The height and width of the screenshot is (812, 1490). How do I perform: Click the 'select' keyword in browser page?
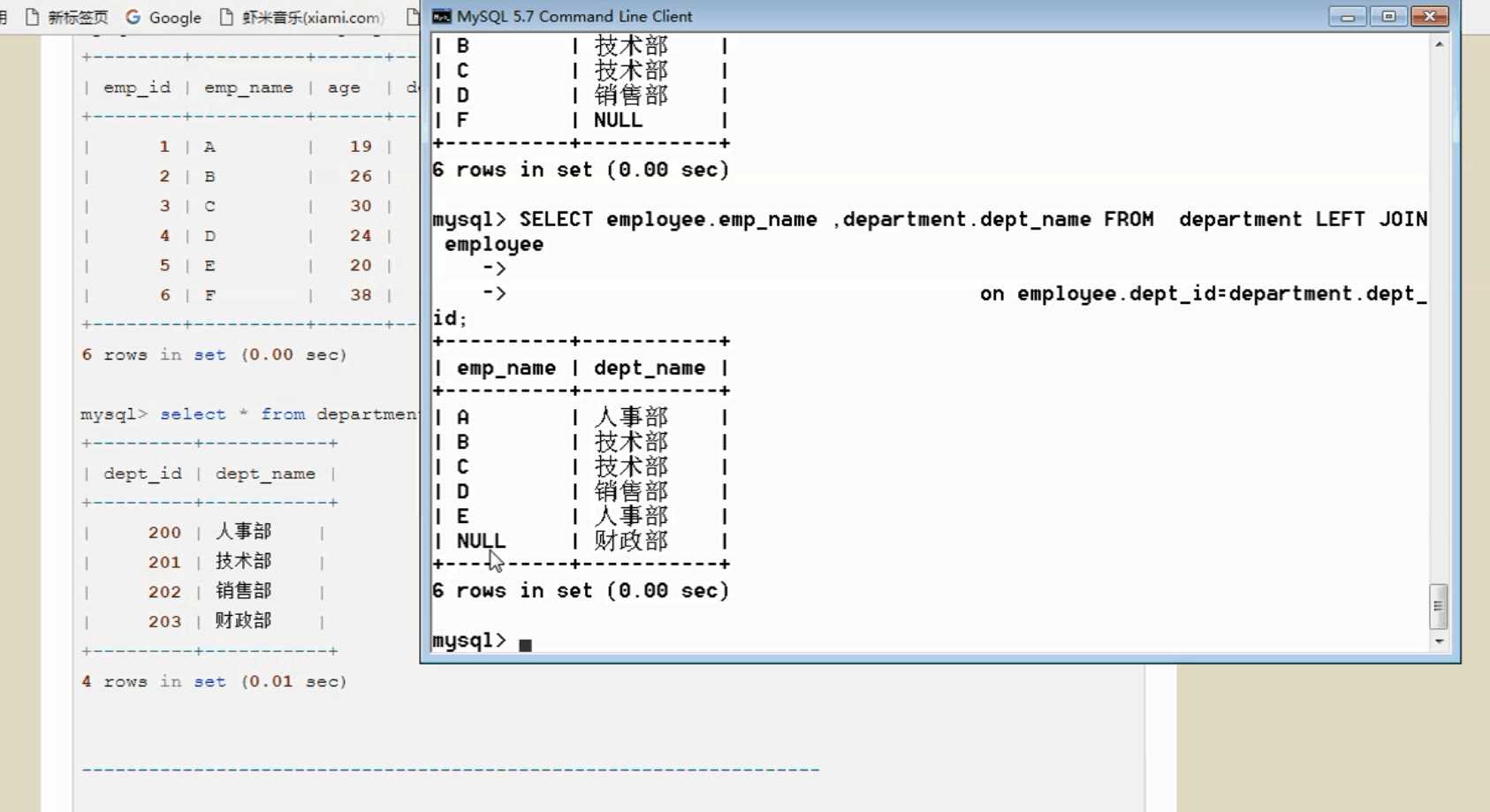pos(193,414)
